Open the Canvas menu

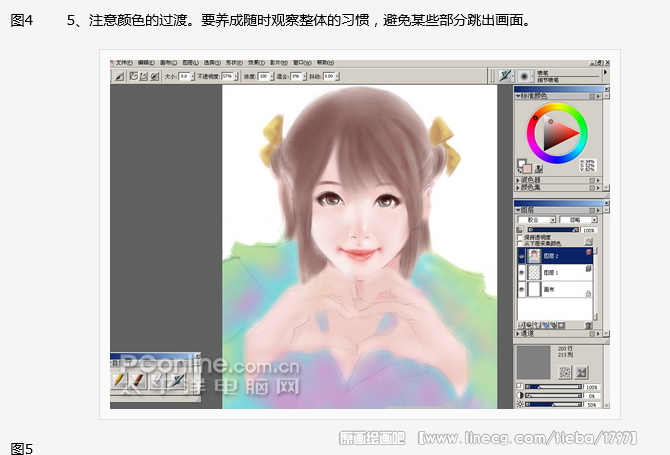168,63
